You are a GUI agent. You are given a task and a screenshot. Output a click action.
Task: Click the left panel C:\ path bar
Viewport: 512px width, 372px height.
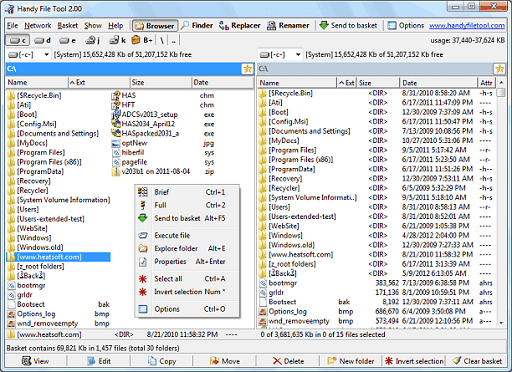[x=123, y=69]
